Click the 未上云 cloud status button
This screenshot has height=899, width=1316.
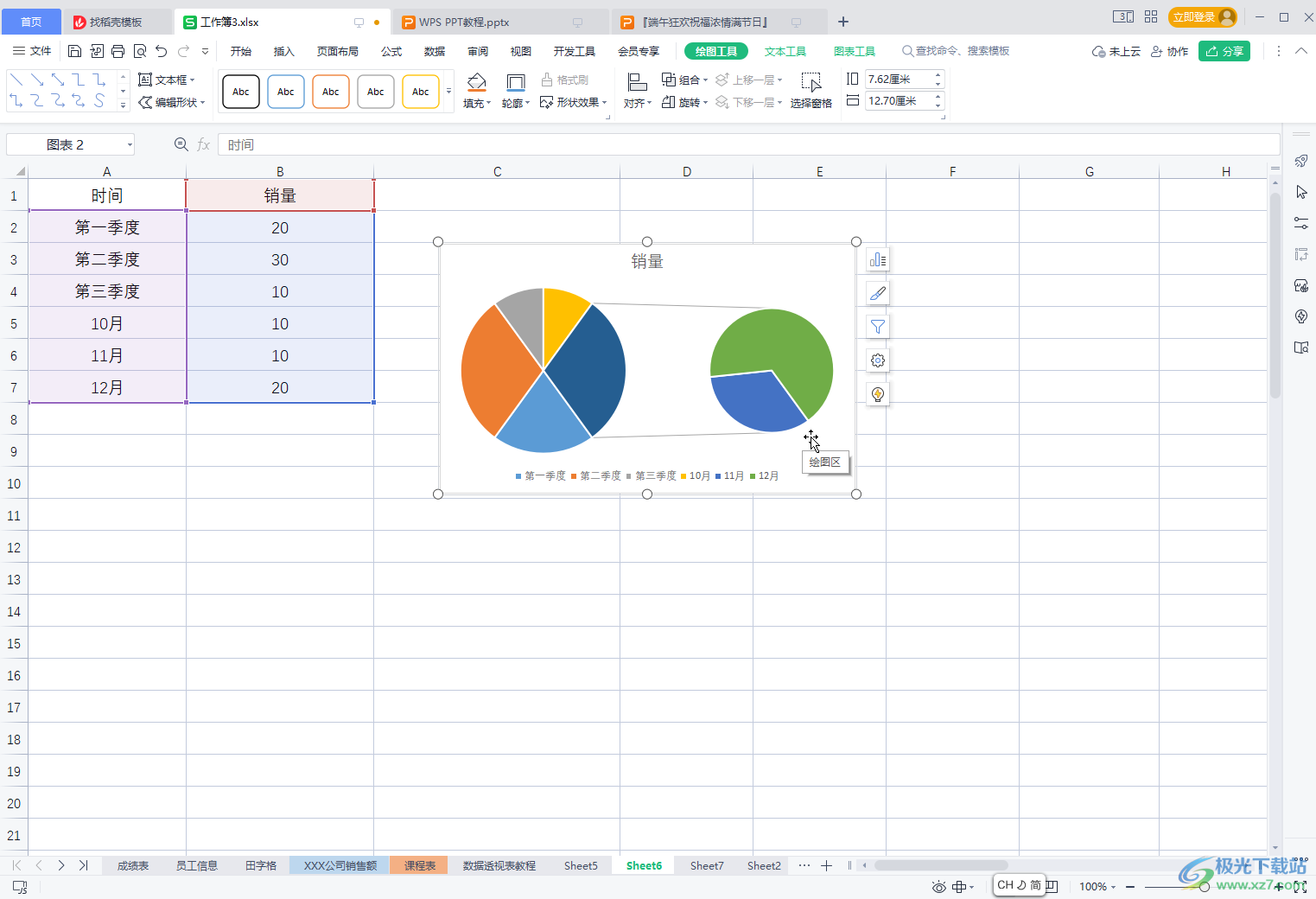point(1116,51)
